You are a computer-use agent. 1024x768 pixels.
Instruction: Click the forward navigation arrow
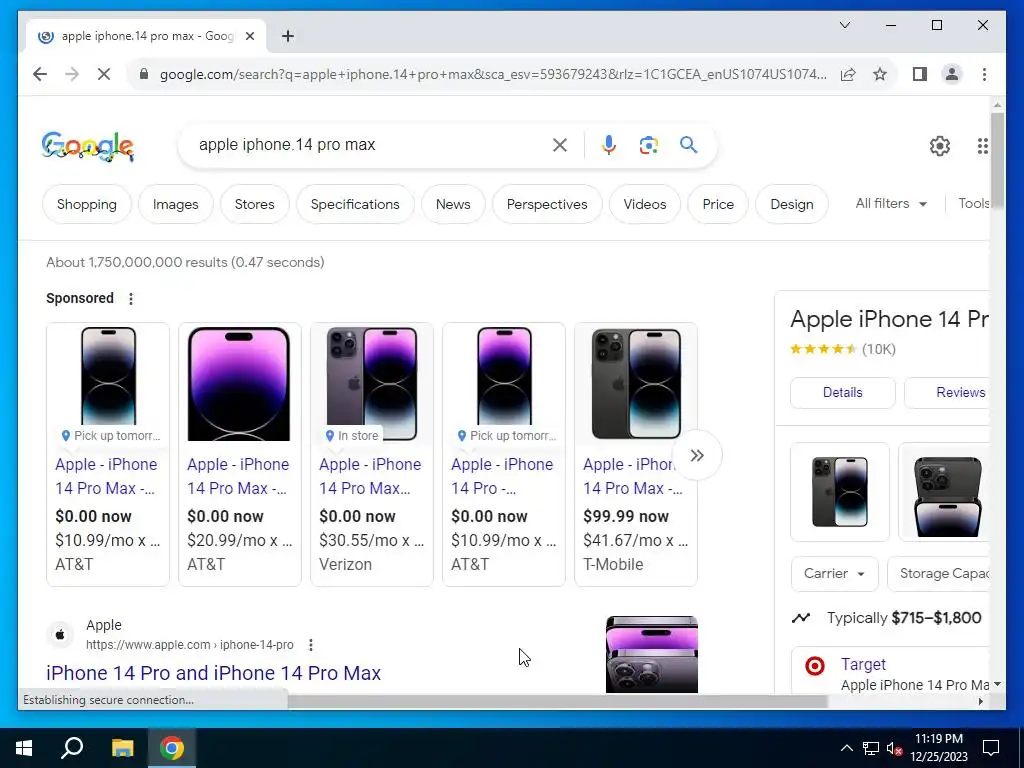72,74
